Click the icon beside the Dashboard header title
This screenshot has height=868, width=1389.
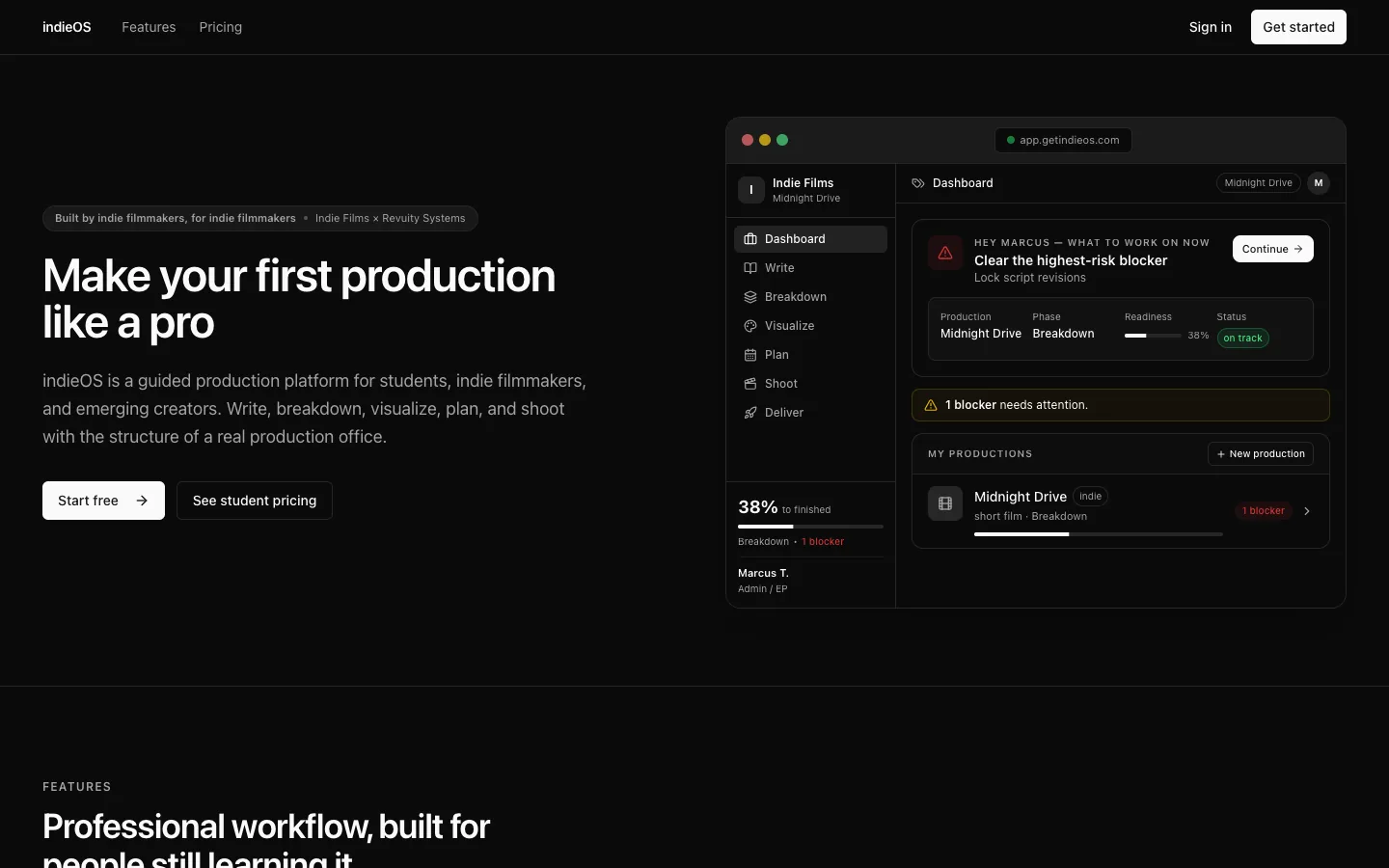pos(918,183)
